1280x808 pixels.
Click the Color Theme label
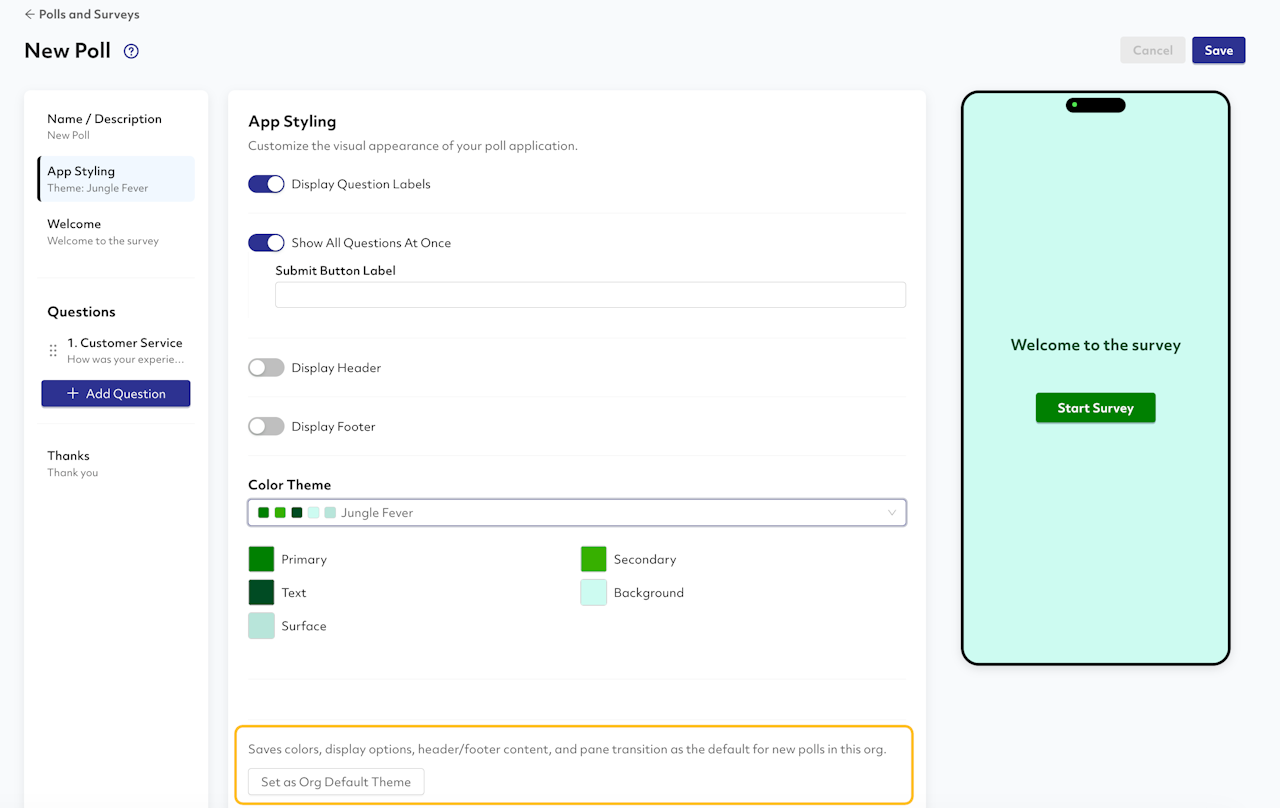coord(289,485)
